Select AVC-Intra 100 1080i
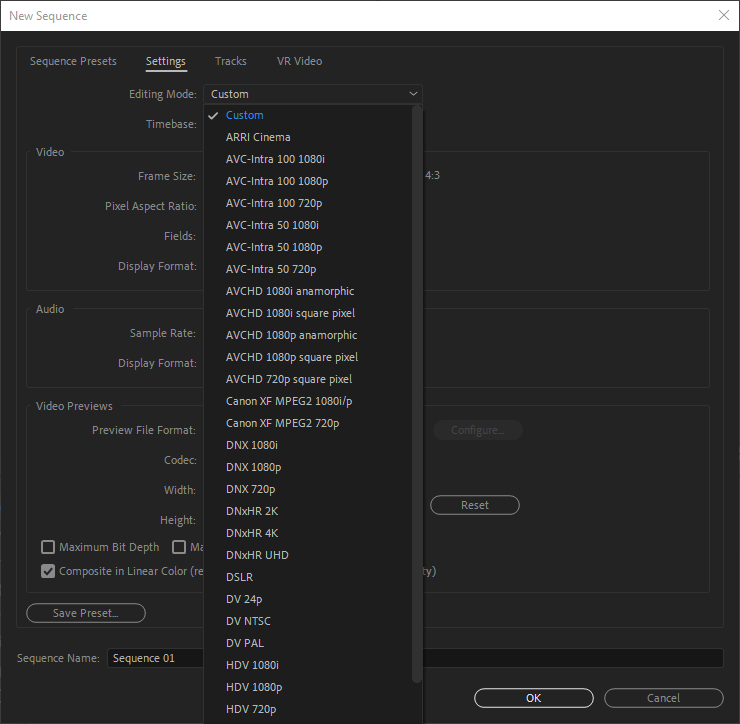 308,159
